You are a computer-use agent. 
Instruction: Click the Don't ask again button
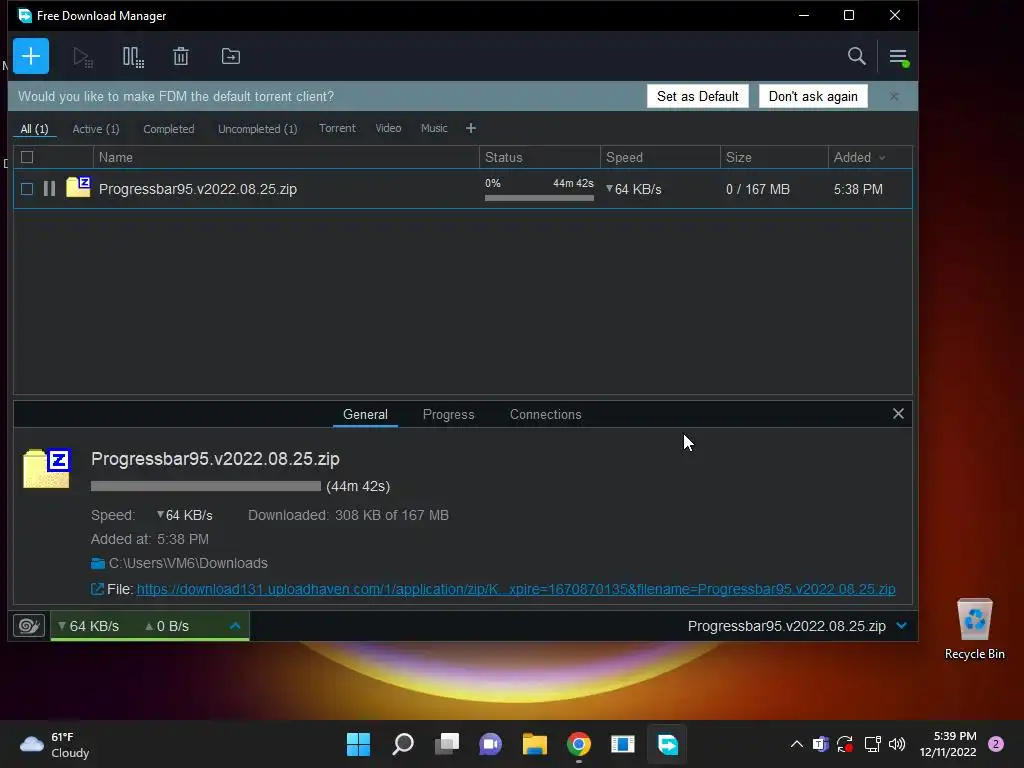[813, 96]
